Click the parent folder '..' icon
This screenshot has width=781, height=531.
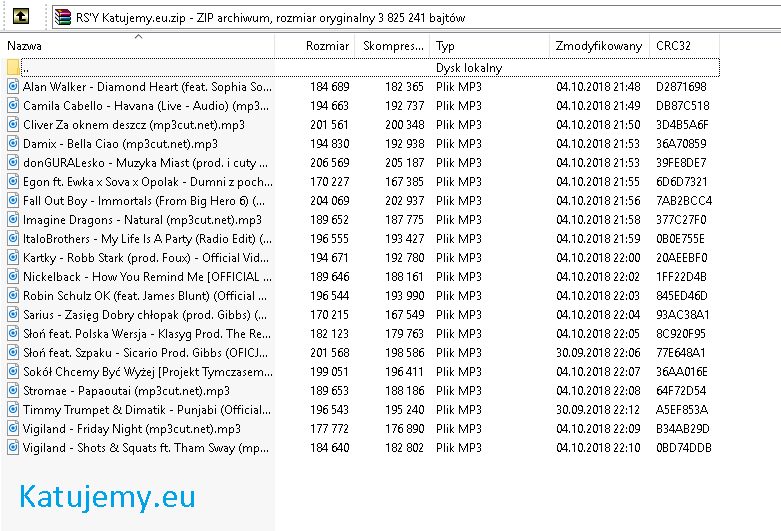tap(13, 67)
